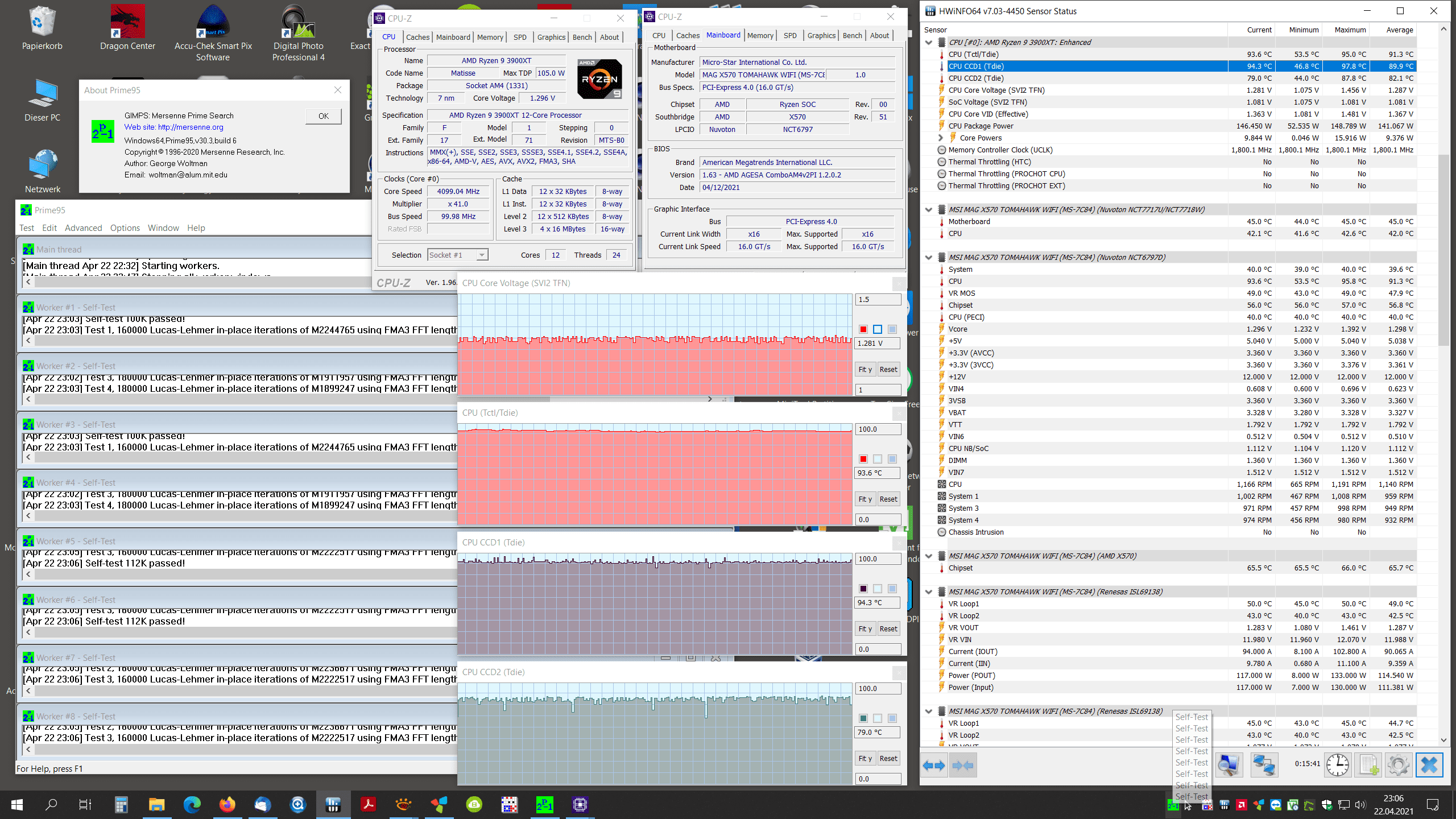Click AMD Radeon tray icon
Screen dimensions: 1456x819
point(1242,805)
